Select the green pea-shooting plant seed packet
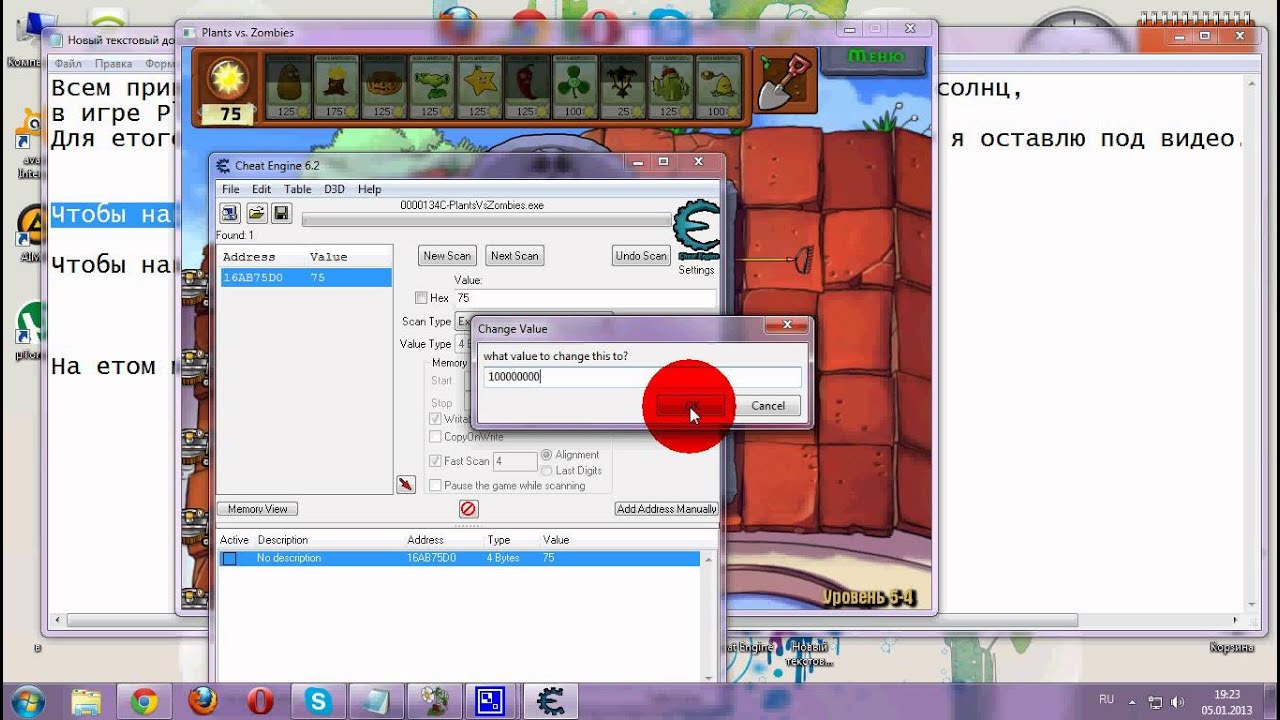This screenshot has height=720, width=1280. pyautogui.click(x=431, y=88)
